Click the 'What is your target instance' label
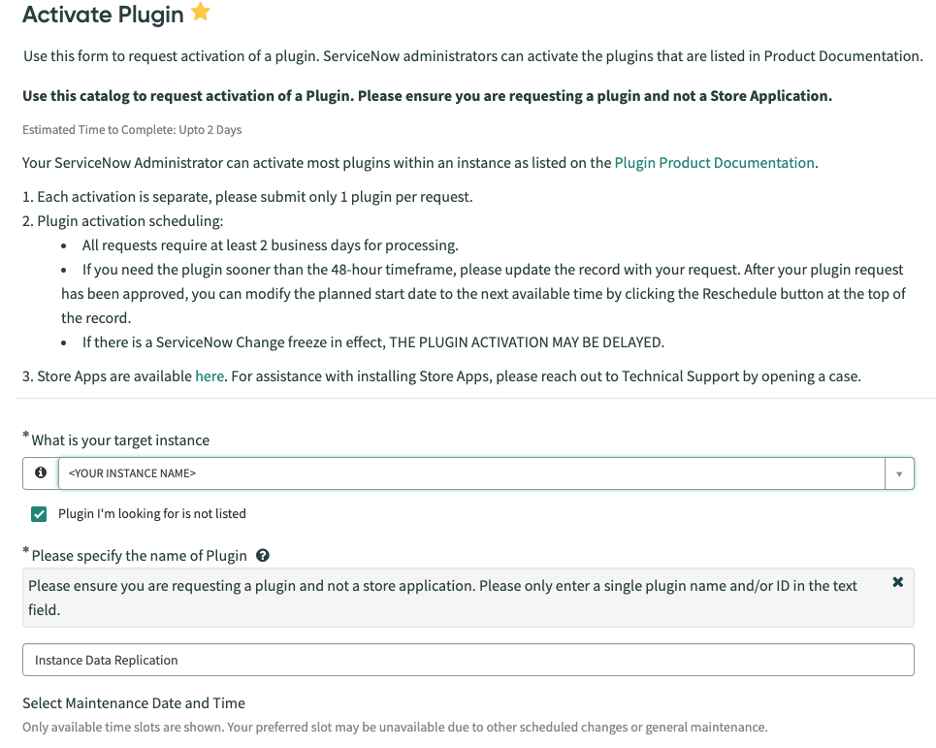 tap(121, 441)
